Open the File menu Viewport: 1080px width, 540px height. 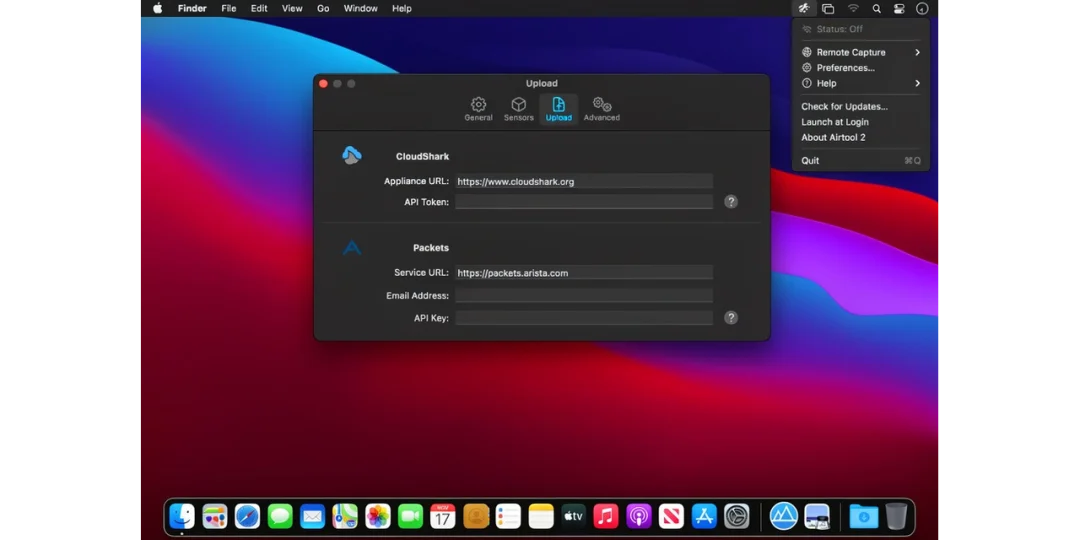229,8
